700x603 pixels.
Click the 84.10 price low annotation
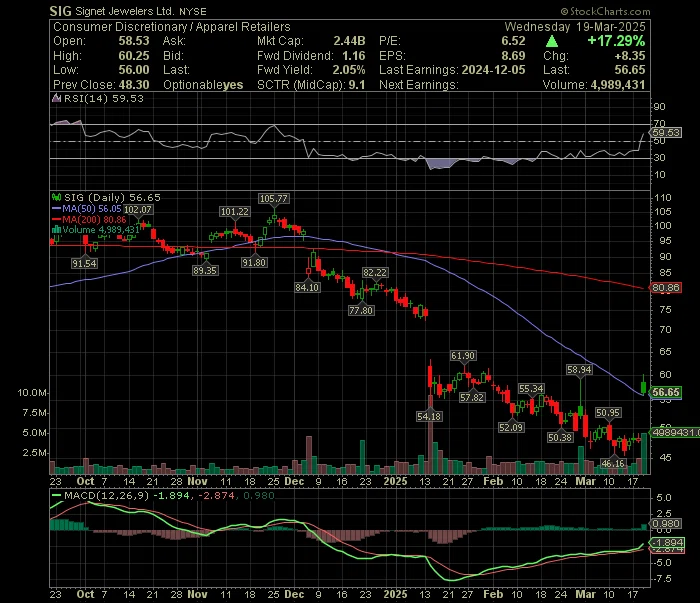[307, 287]
